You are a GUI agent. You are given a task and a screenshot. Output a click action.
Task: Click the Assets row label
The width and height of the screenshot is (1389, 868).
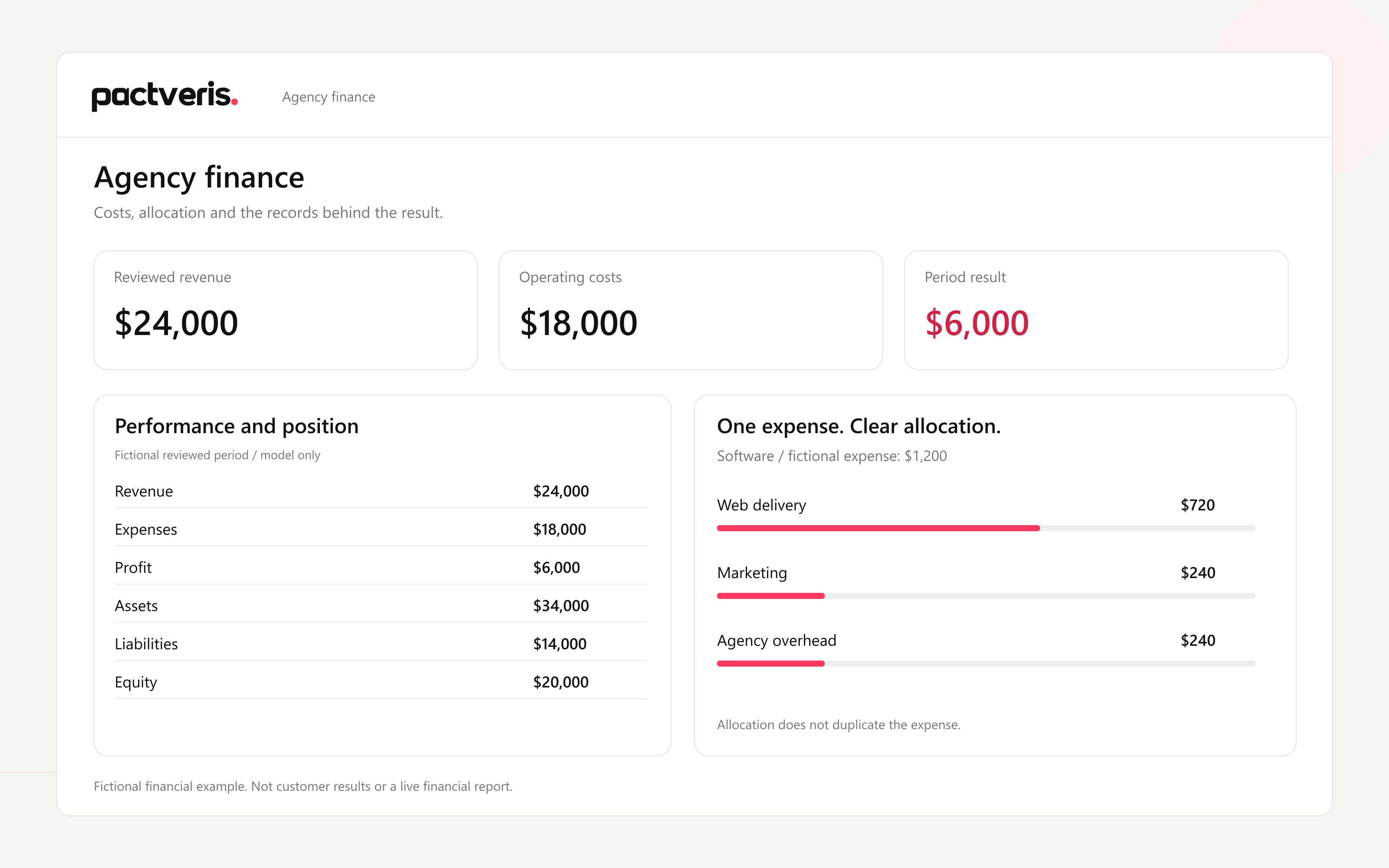click(136, 606)
